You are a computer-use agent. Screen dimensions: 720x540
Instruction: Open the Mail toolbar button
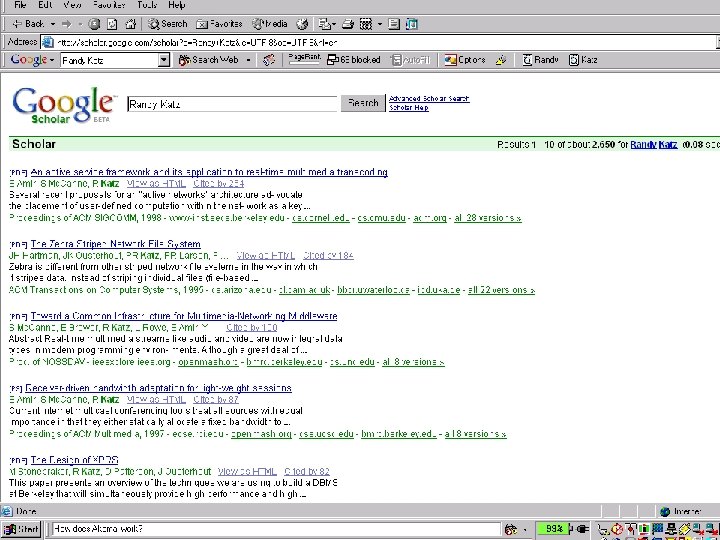tap(327, 24)
